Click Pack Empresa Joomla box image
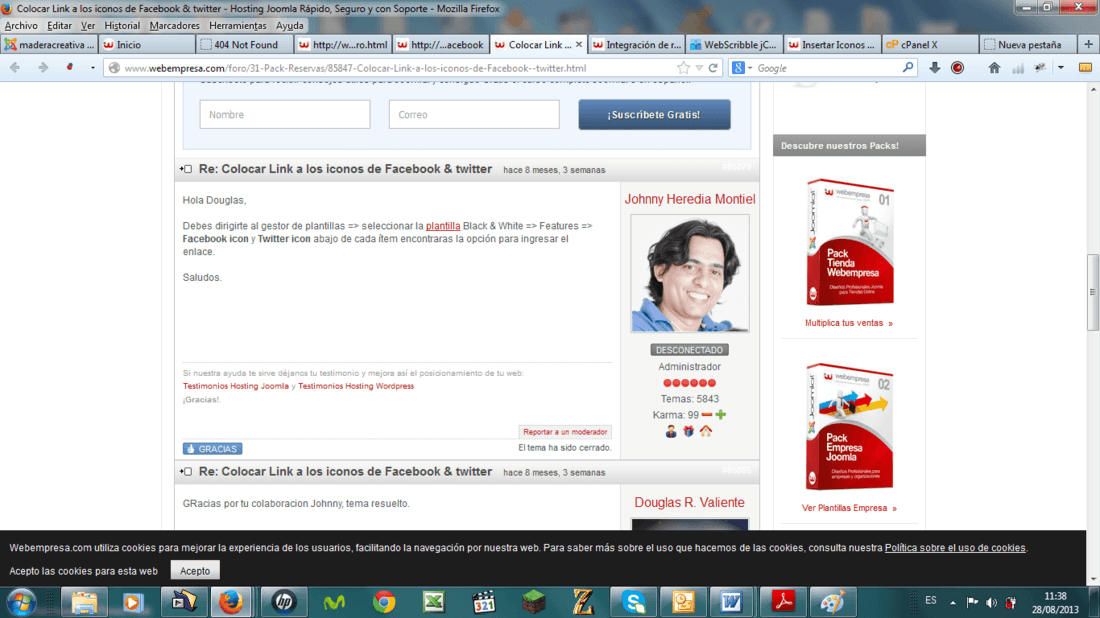Image resolution: width=1100 pixels, height=618 pixels. (x=849, y=426)
